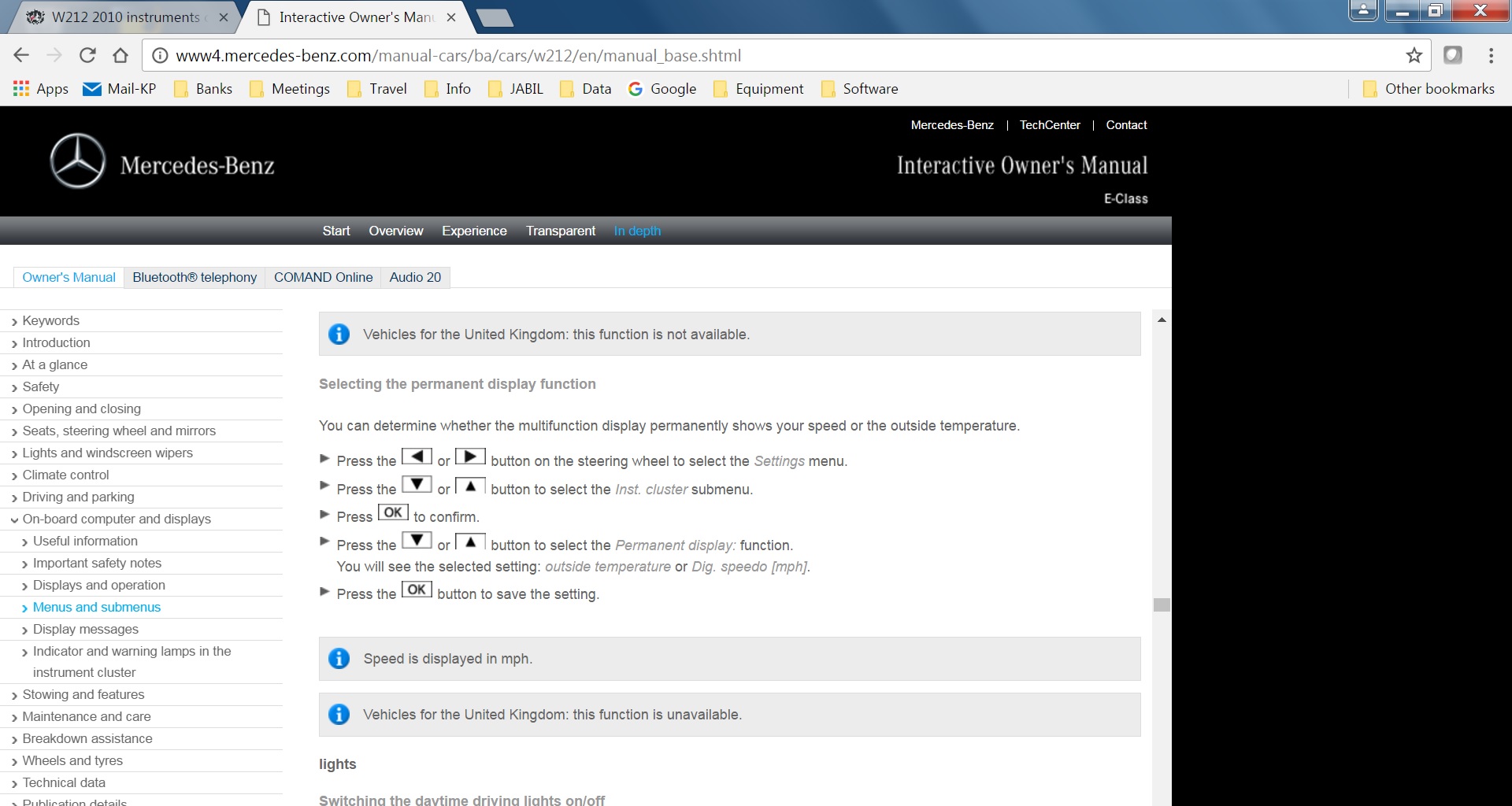The height and width of the screenshot is (806, 1512).
Task: Open the Other bookmarks folder
Action: pyautogui.click(x=1429, y=89)
